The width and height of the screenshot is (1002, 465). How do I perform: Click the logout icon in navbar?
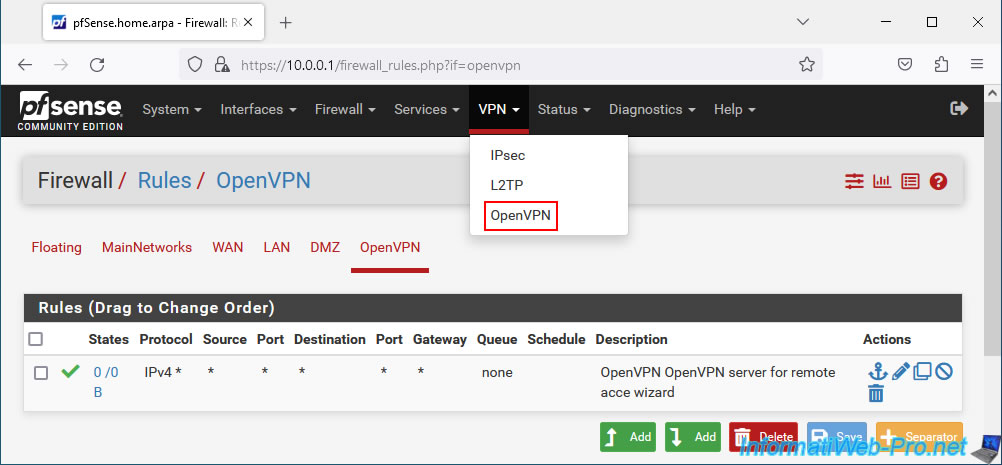959,108
